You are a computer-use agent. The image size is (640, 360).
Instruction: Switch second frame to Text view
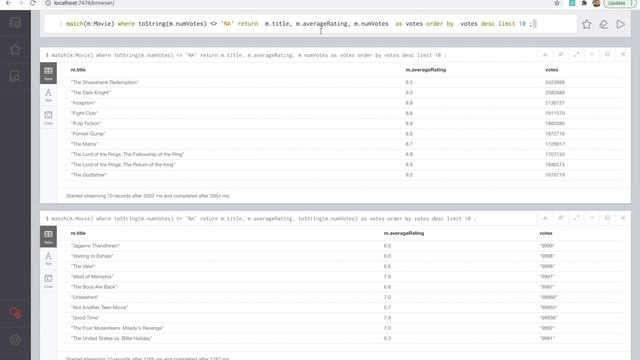(x=48, y=259)
